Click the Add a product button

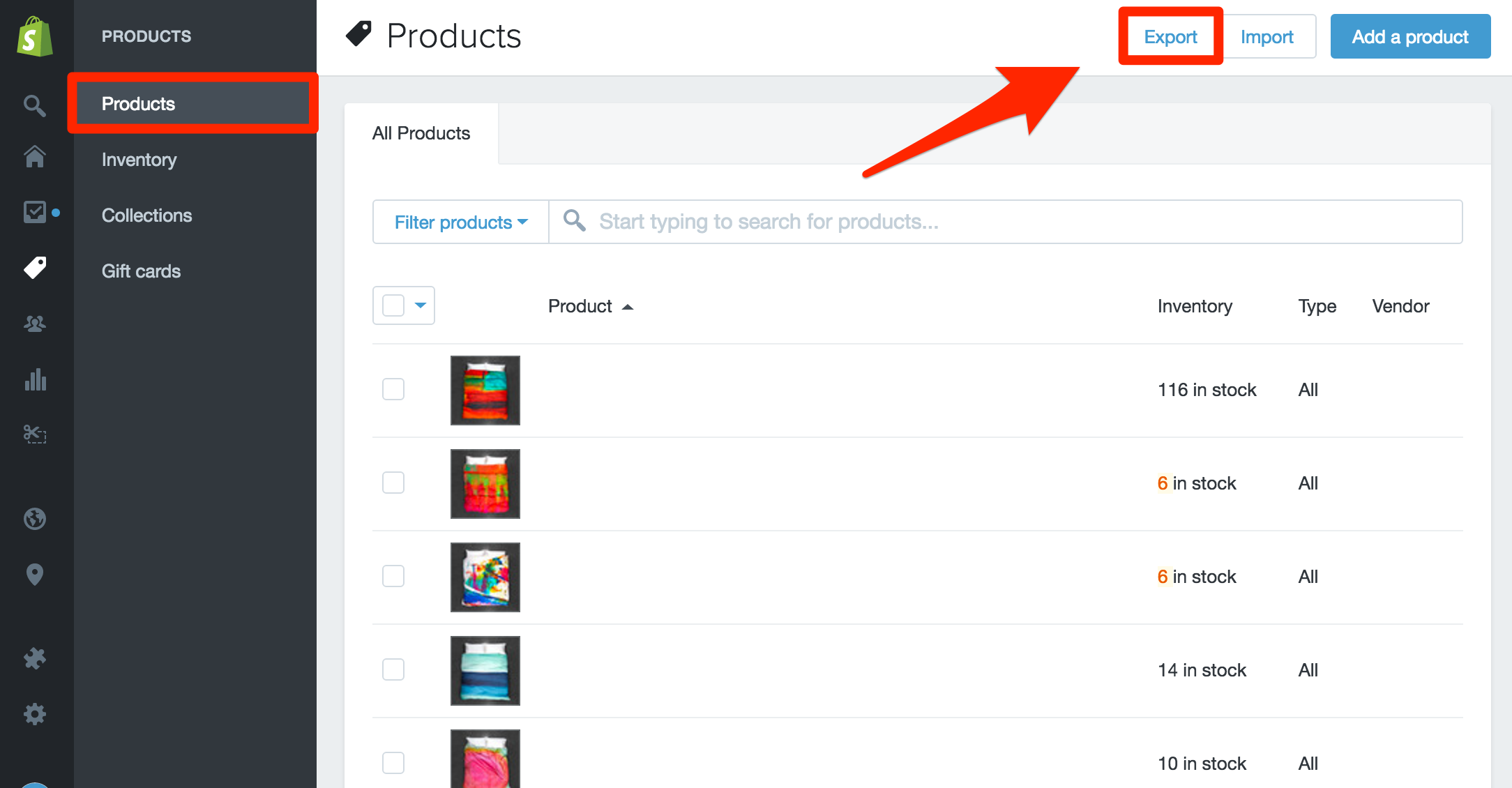coord(1410,36)
